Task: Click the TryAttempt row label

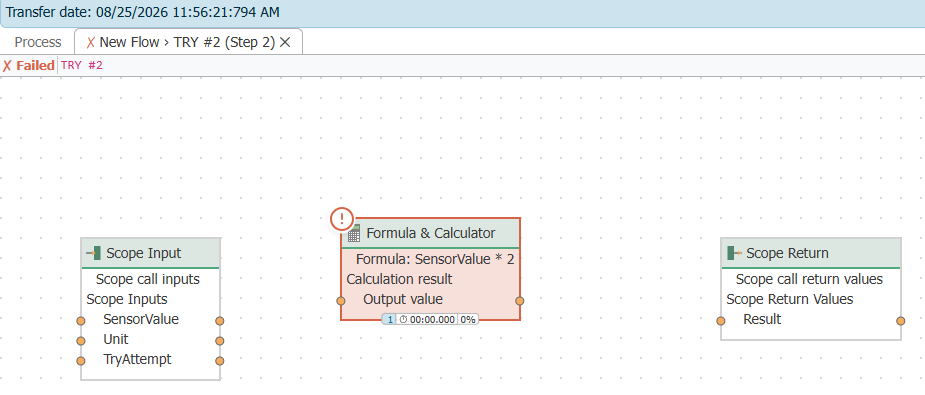Action: point(137,359)
